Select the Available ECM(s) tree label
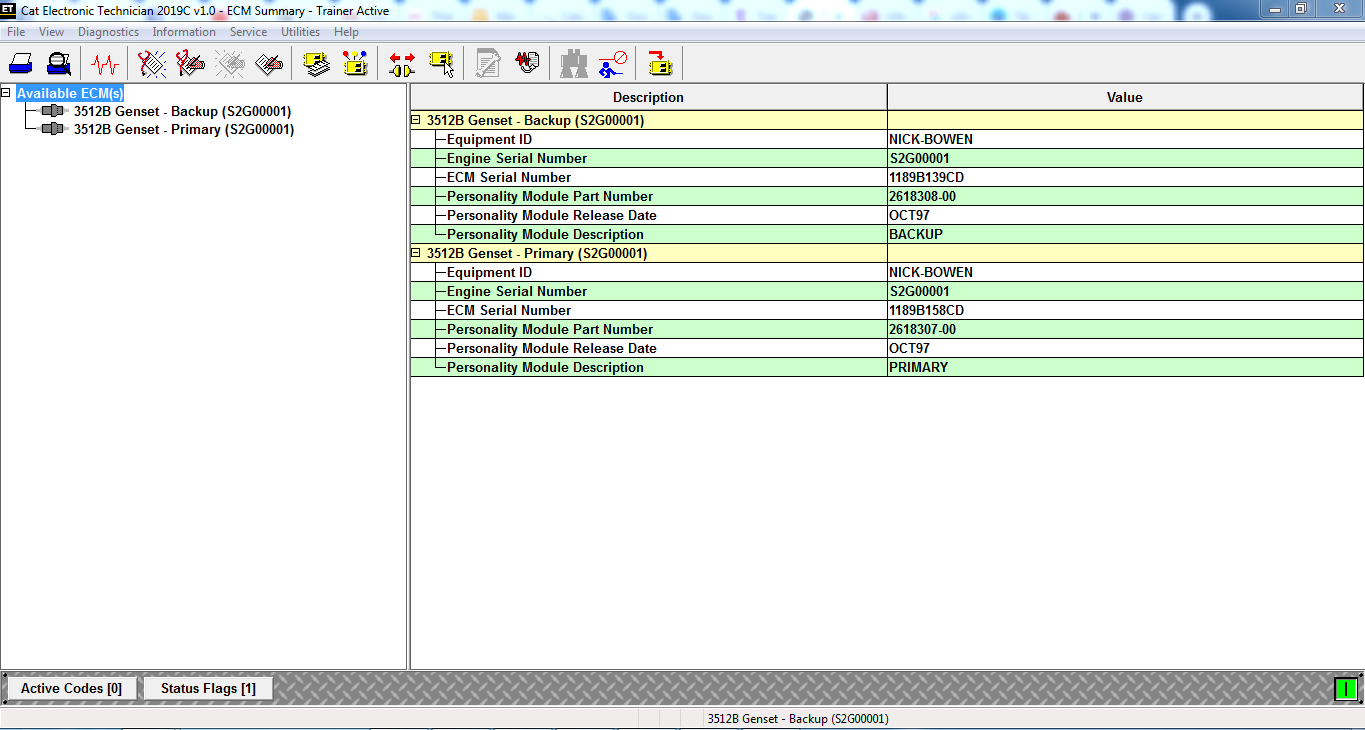This screenshot has height=730, width=1365. (x=70, y=93)
